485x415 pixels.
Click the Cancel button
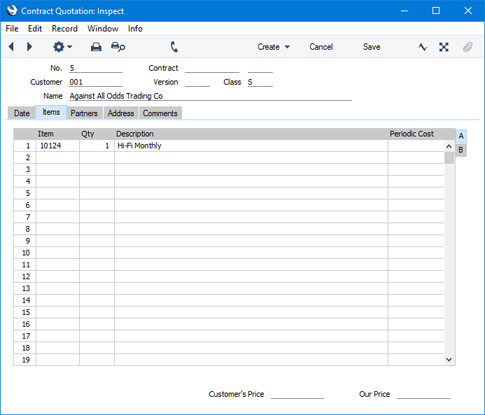(x=321, y=47)
